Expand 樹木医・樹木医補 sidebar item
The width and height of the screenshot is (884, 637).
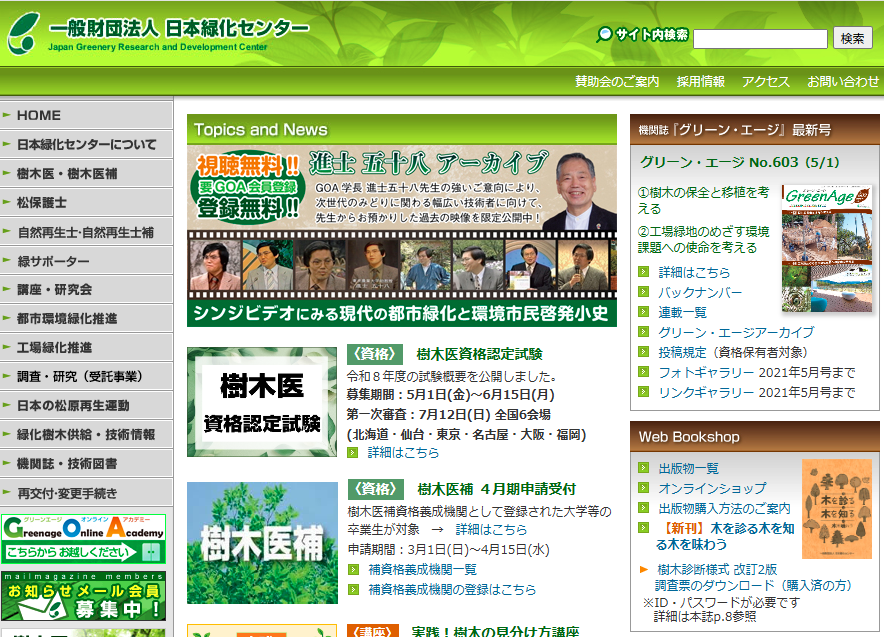coord(67,173)
